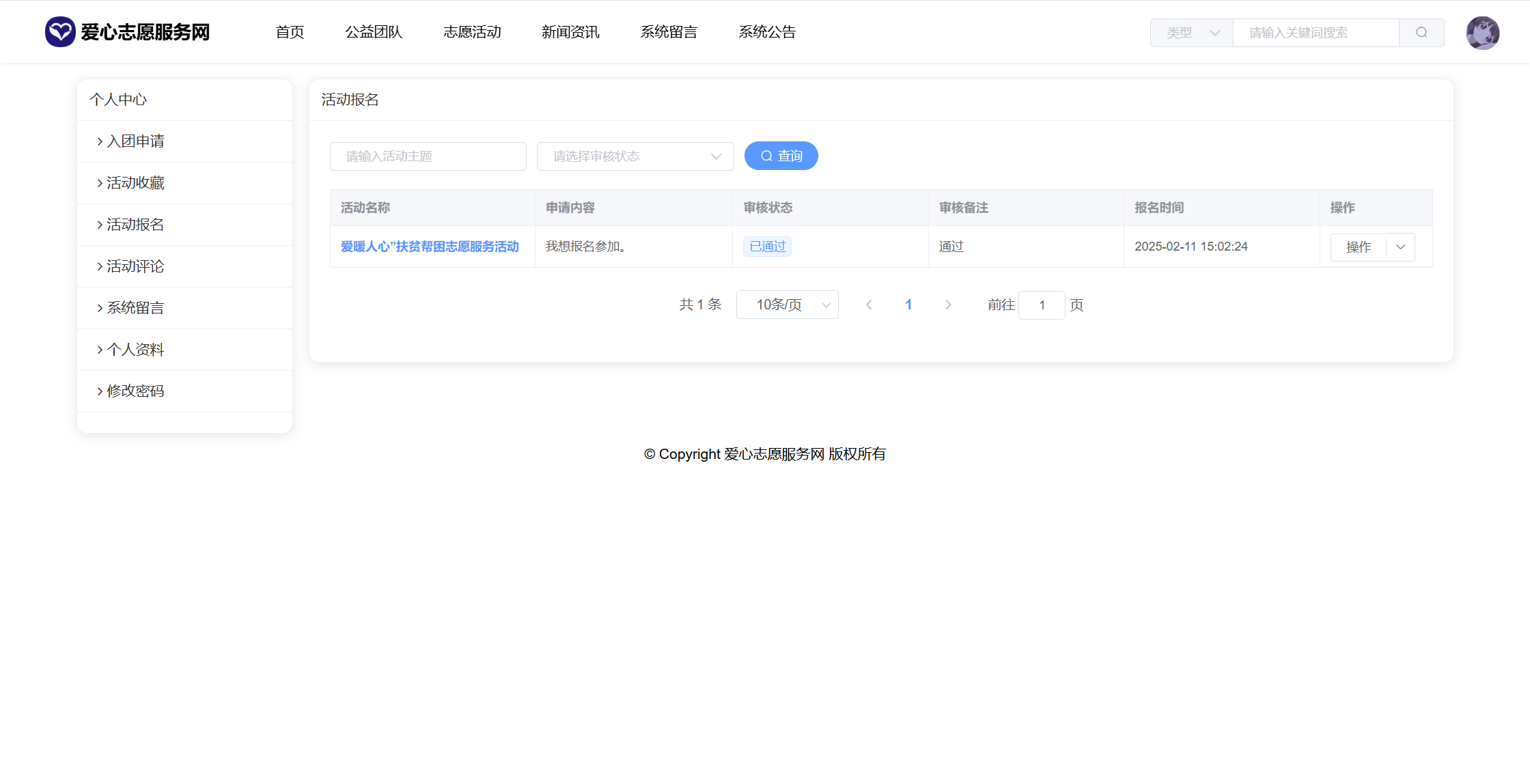Click the keyword search input box
Image resolution: width=1530 pixels, height=784 pixels.
click(1316, 33)
